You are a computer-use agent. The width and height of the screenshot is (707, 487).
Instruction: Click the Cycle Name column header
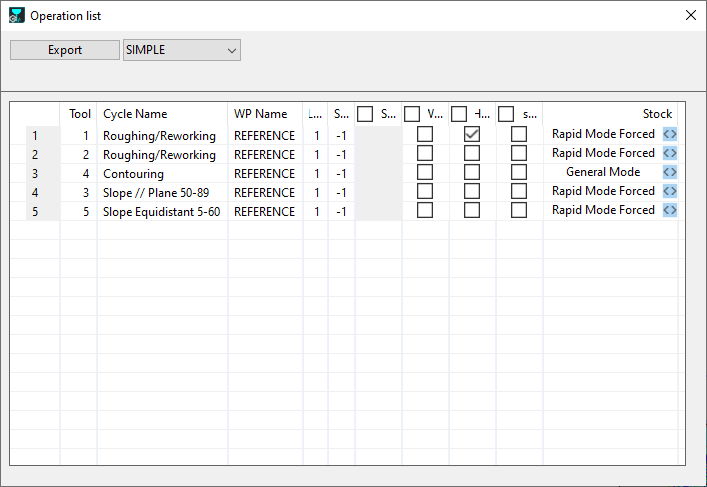click(136, 114)
